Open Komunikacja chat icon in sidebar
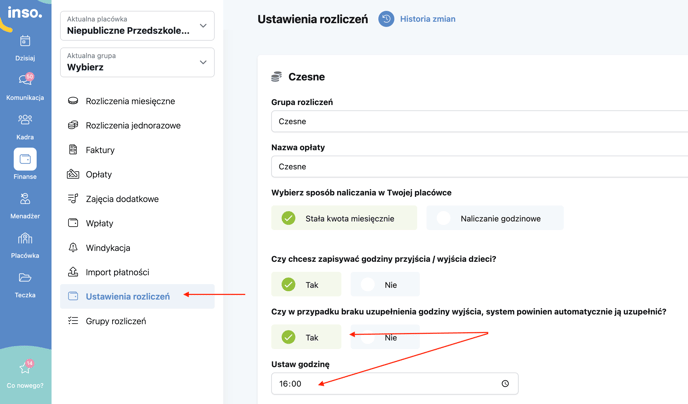This screenshot has height=404, width=688. (x=25, y=80)
